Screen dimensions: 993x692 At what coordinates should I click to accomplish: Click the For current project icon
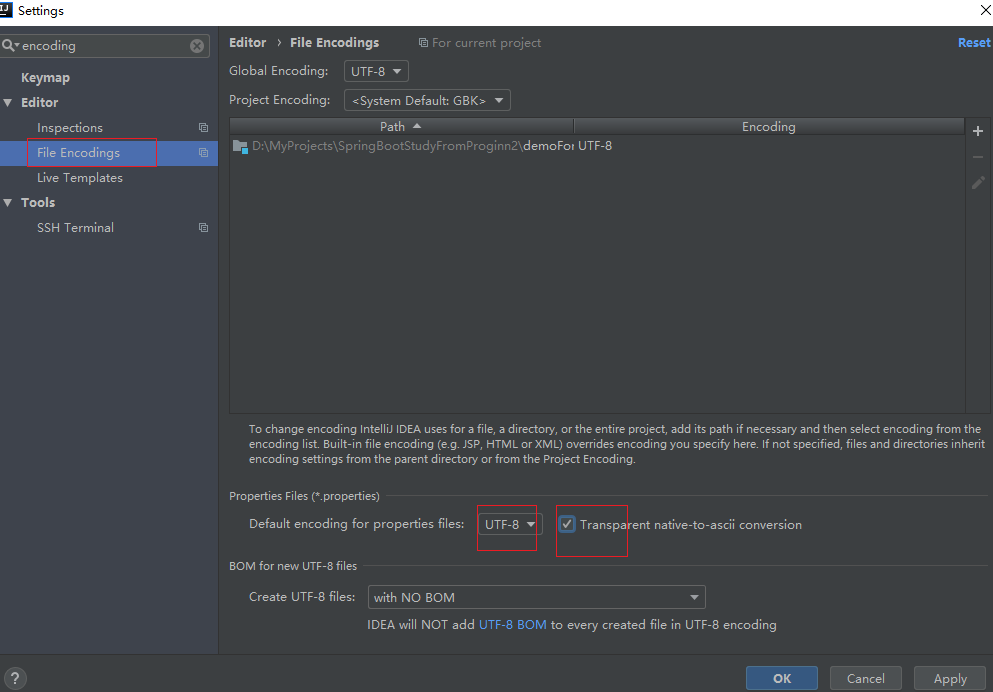point(423,43)
